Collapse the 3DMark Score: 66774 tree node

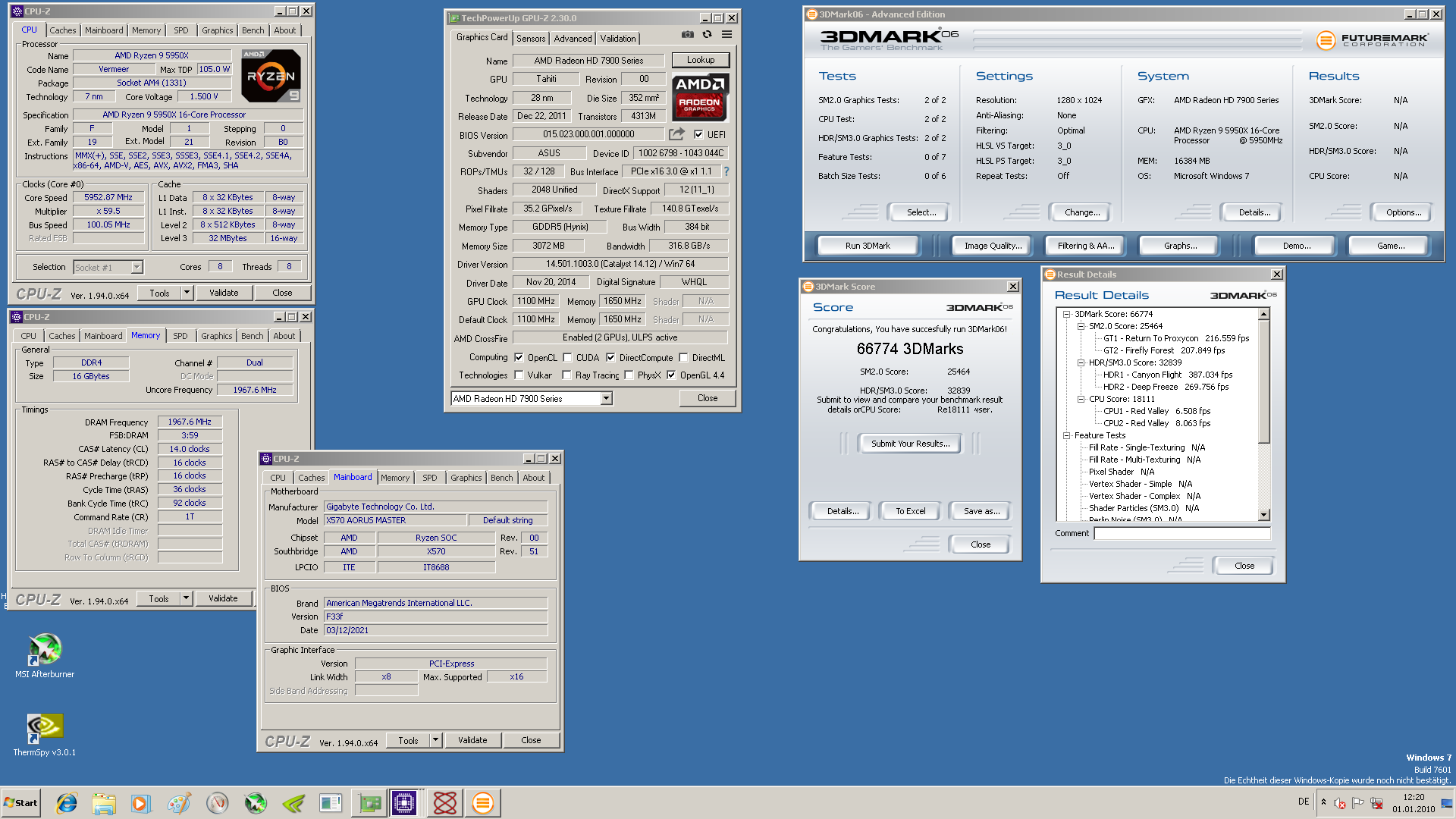click(1066, 314)
